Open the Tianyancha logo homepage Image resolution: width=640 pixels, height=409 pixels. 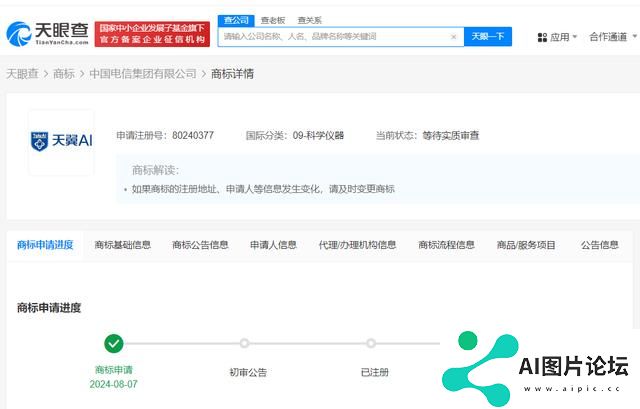point(47,33)
